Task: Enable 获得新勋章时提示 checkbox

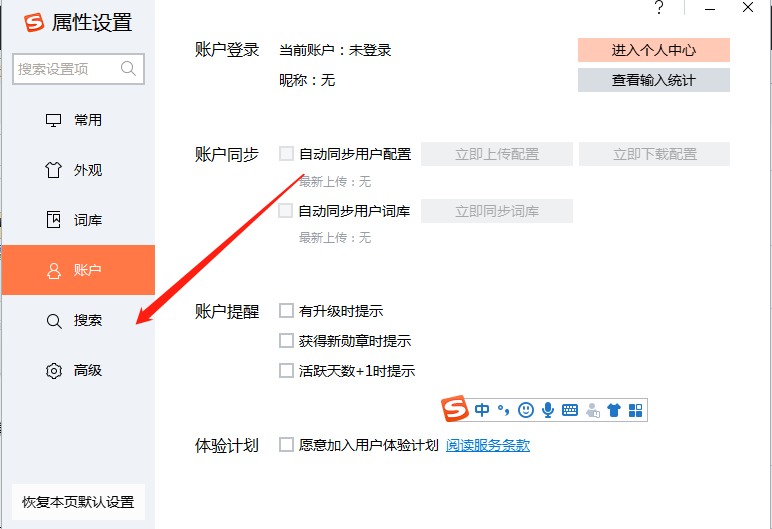Action: pyautogui.click(x=286, y=340)
